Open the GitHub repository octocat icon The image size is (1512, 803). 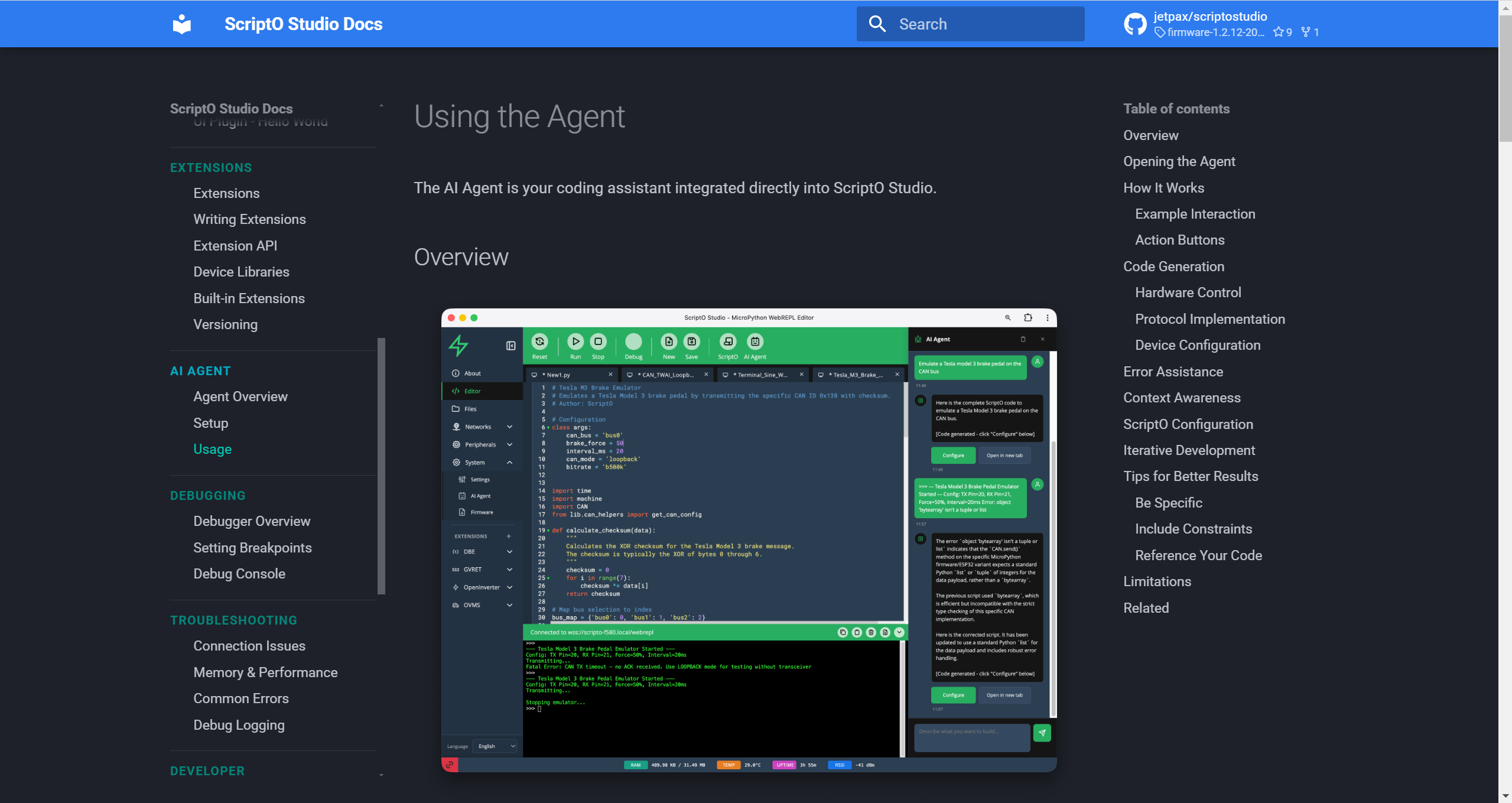[1134, 24]
